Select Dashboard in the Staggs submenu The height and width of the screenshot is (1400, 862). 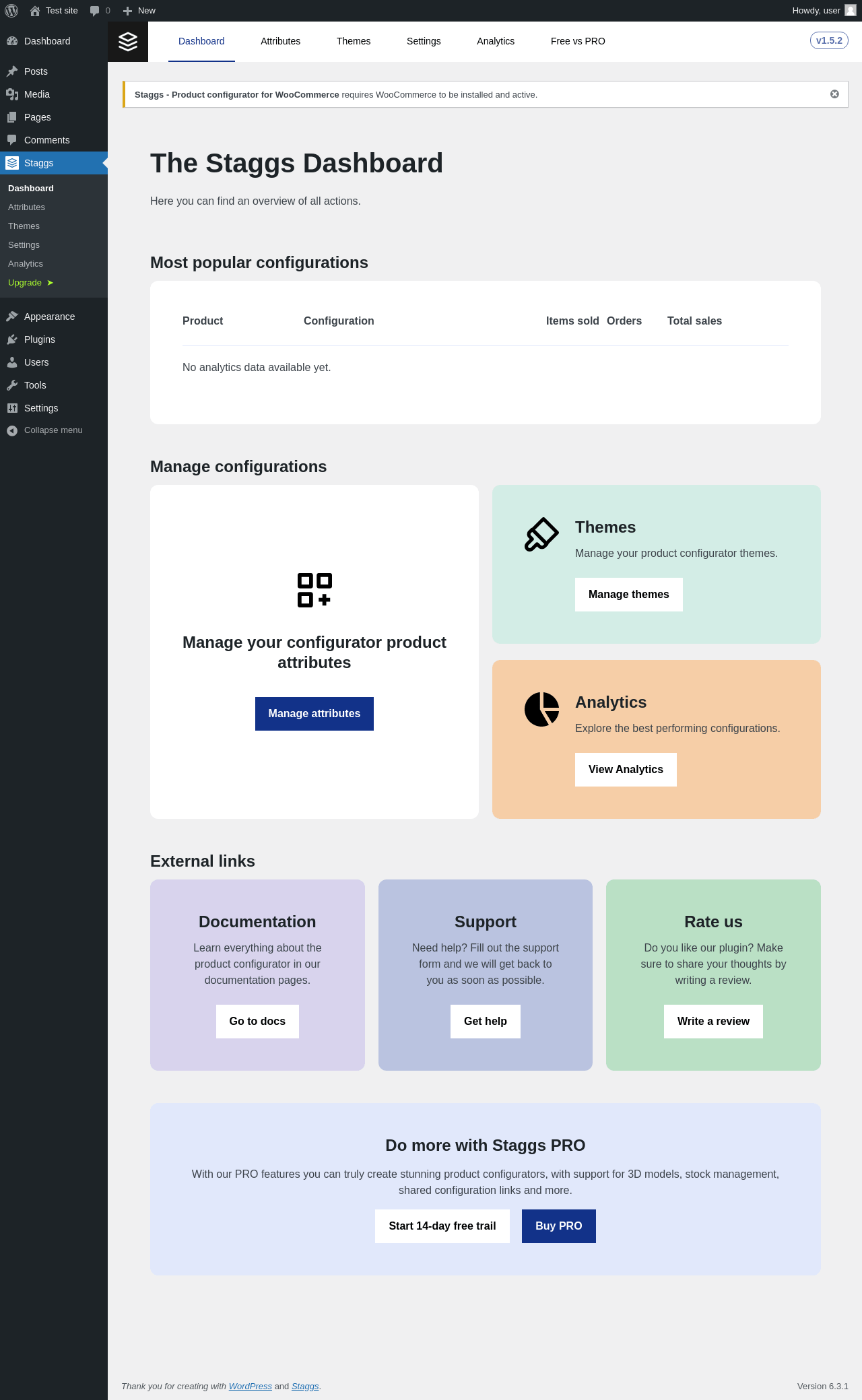tap(31, 189)
